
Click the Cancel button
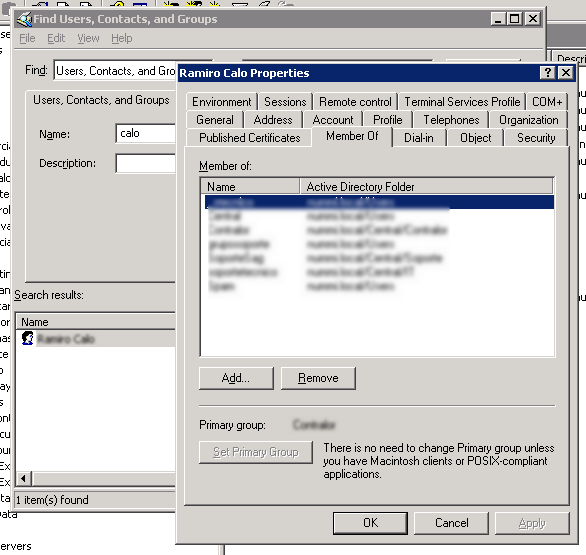tap(451, 523)
